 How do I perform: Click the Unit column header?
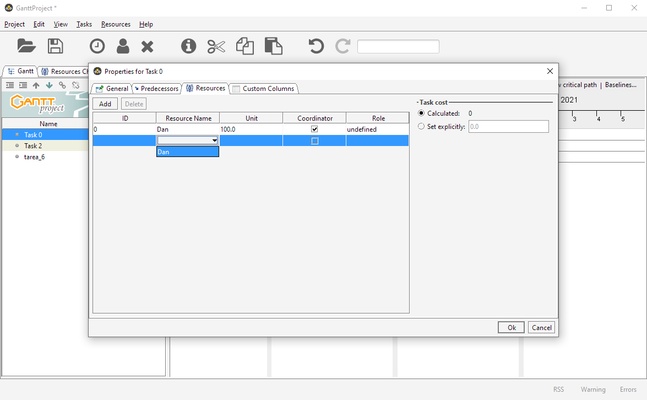251,118
